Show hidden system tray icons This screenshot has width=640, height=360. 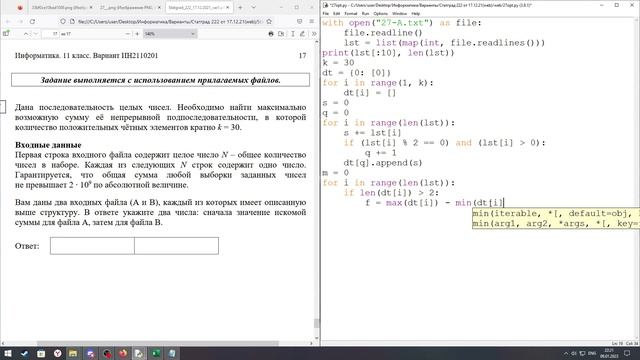[x=566, y=353]
